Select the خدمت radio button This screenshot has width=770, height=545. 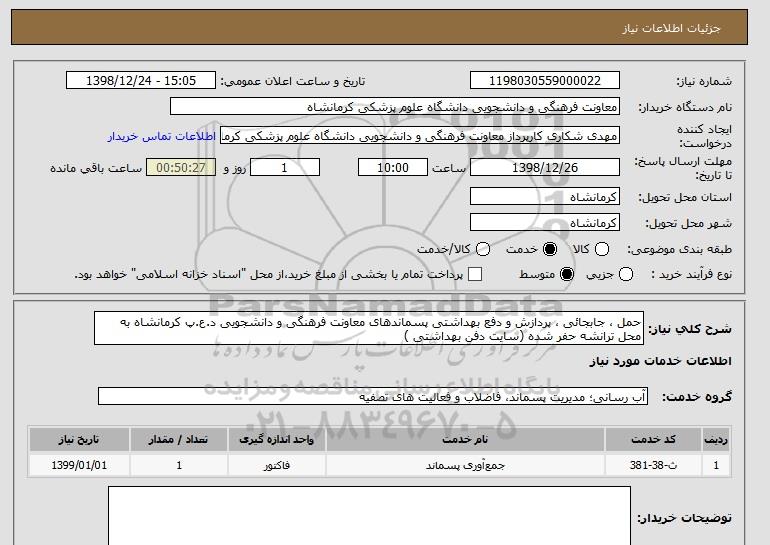550,249
